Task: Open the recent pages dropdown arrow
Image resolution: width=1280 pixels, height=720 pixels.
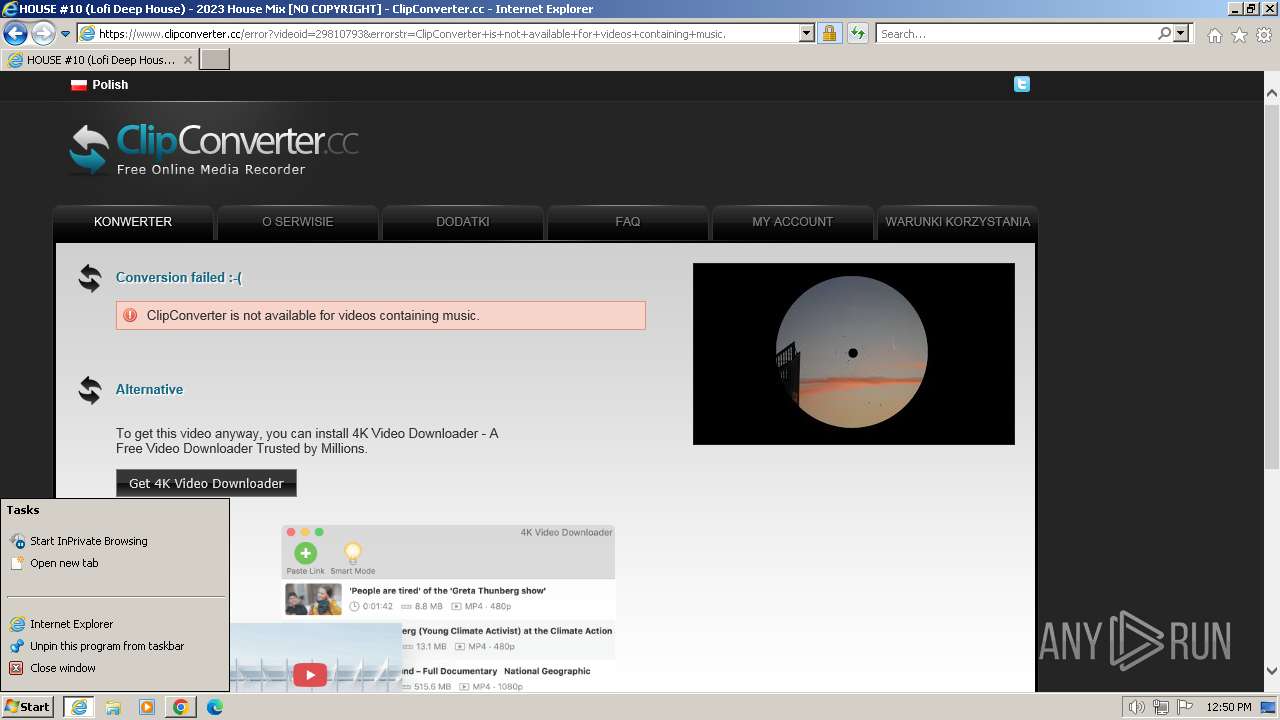Action: pos(66,34)
